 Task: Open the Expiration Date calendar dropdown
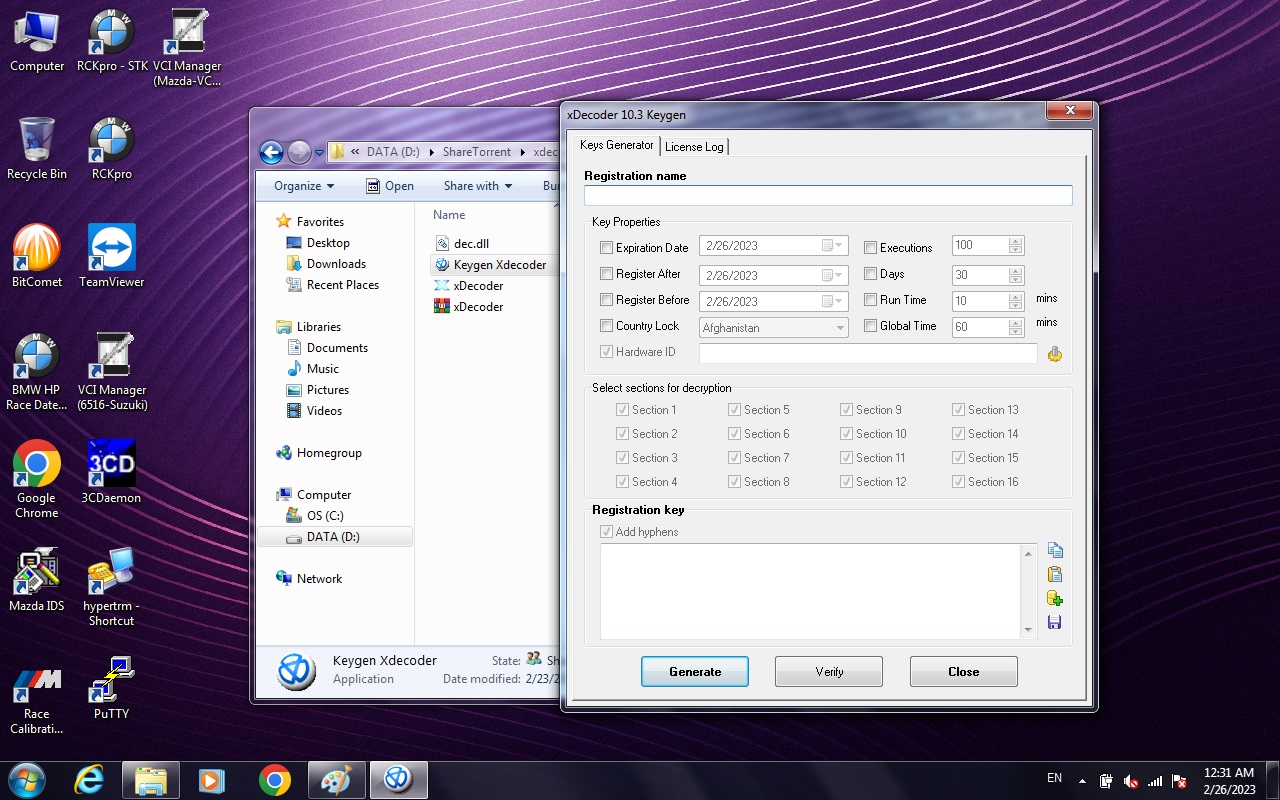click(x=833, y=246)
